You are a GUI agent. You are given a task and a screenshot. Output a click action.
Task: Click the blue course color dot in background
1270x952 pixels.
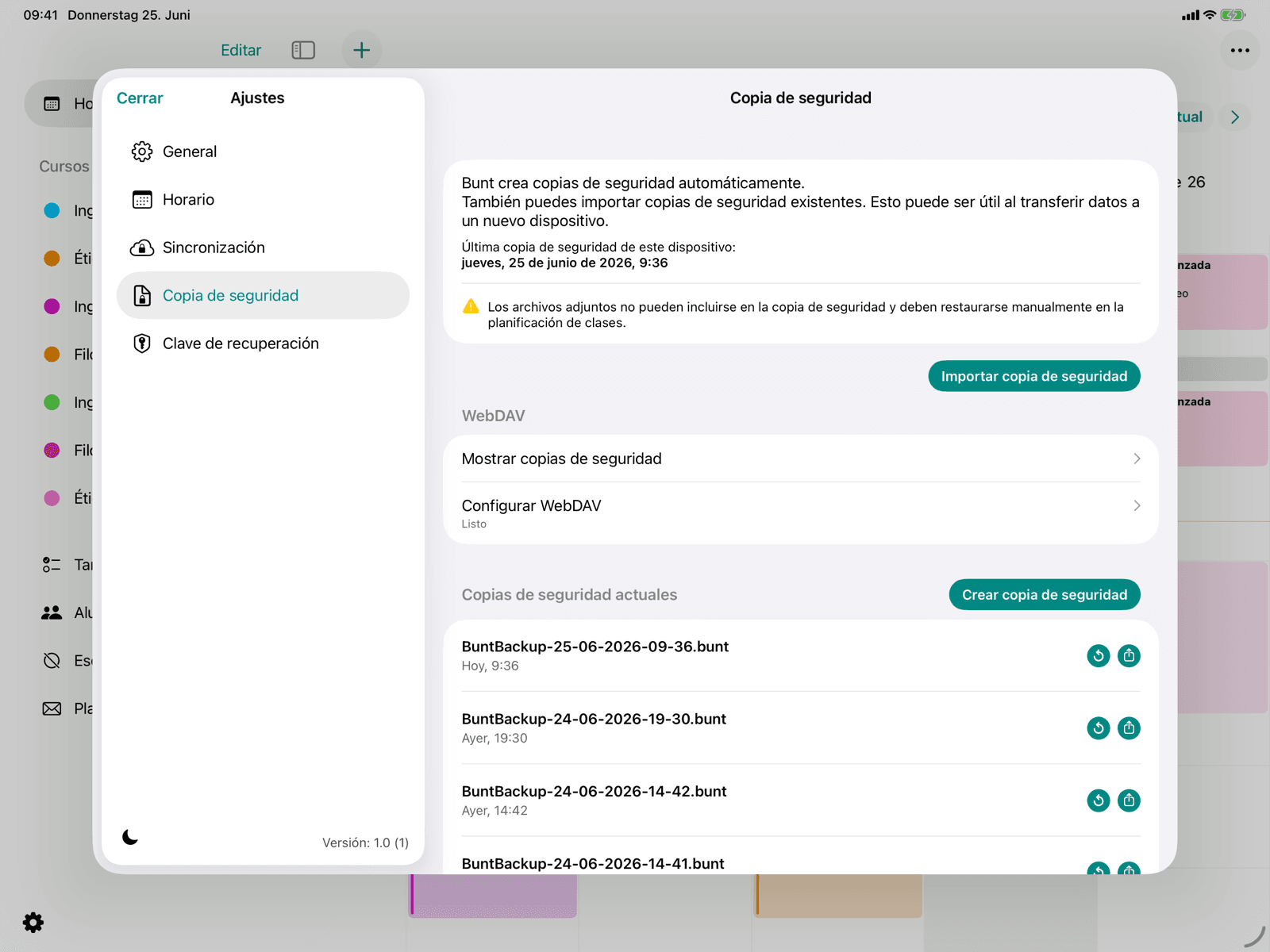pos(52,210)
